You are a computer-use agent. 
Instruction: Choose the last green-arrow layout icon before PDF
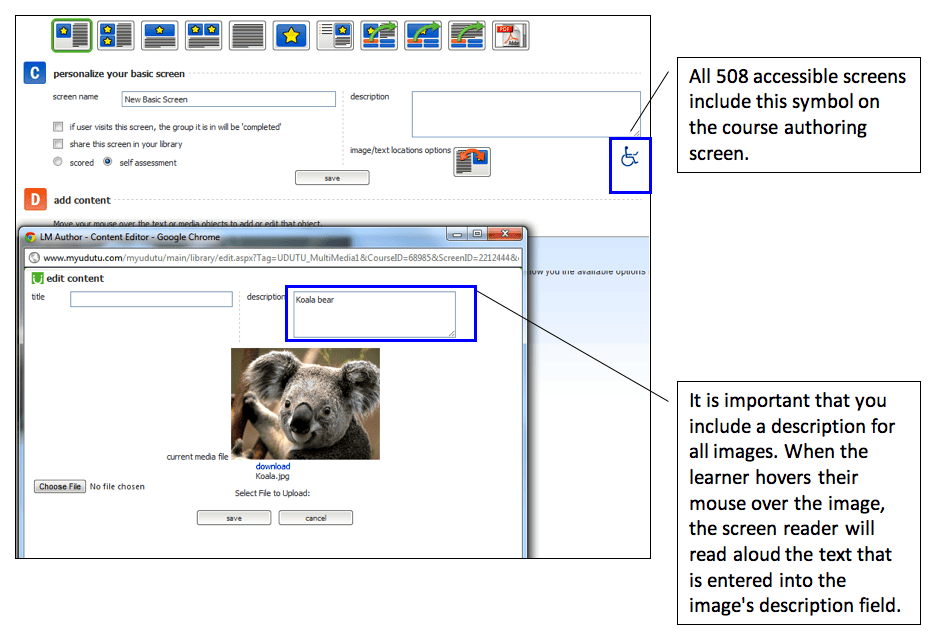466,36
